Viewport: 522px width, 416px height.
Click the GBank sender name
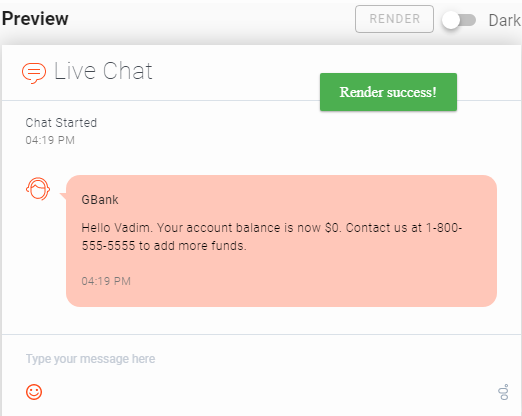pos(100,200)
